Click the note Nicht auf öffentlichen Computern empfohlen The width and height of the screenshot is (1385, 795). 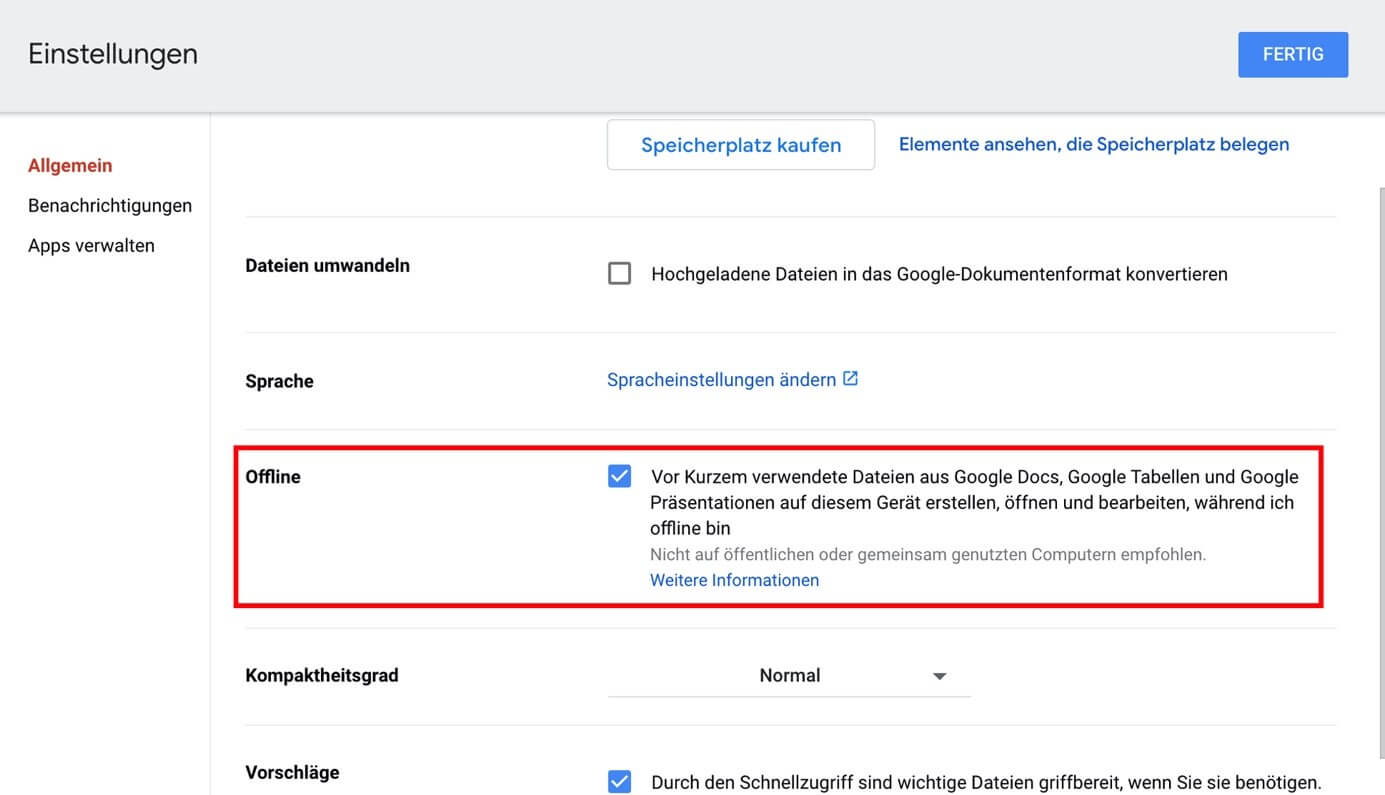(928, 554)
